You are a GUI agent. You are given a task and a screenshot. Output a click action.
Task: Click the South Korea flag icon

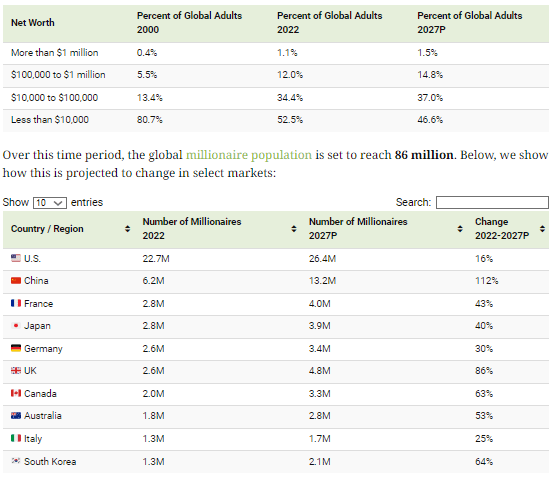point(16,461)
